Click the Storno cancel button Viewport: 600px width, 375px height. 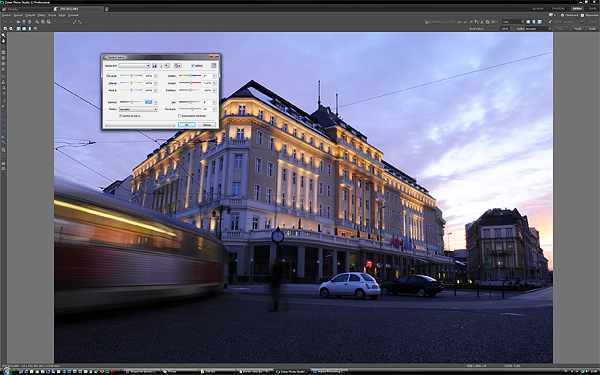pyautogui.click(x=207, y=125)
